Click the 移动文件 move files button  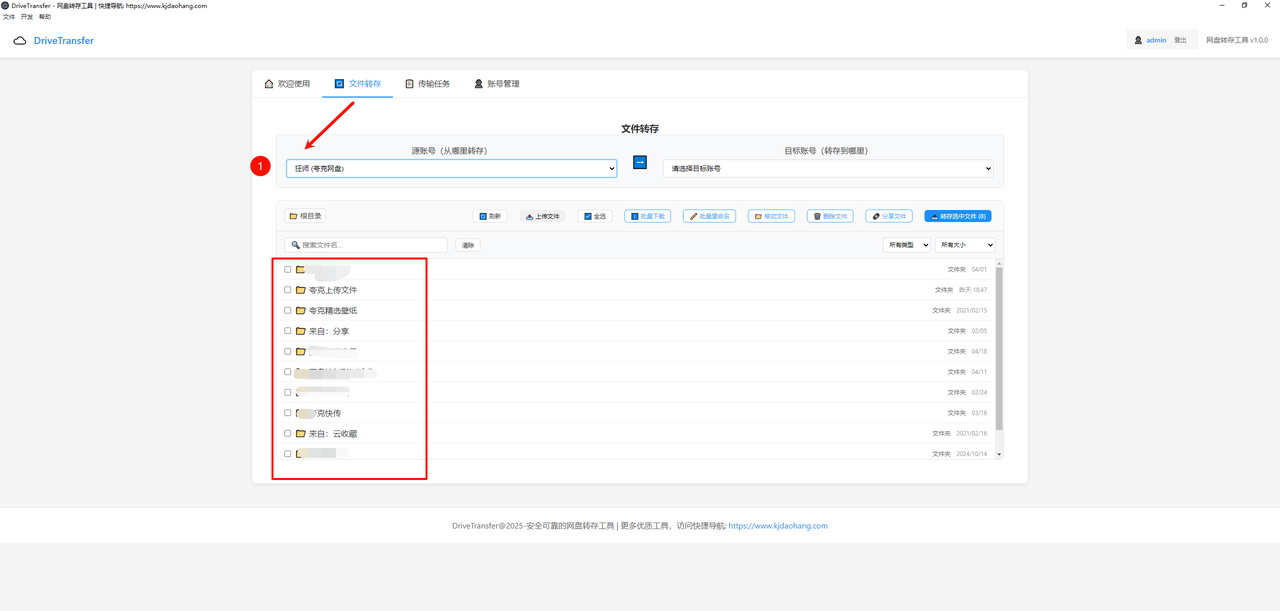[771, 216]
